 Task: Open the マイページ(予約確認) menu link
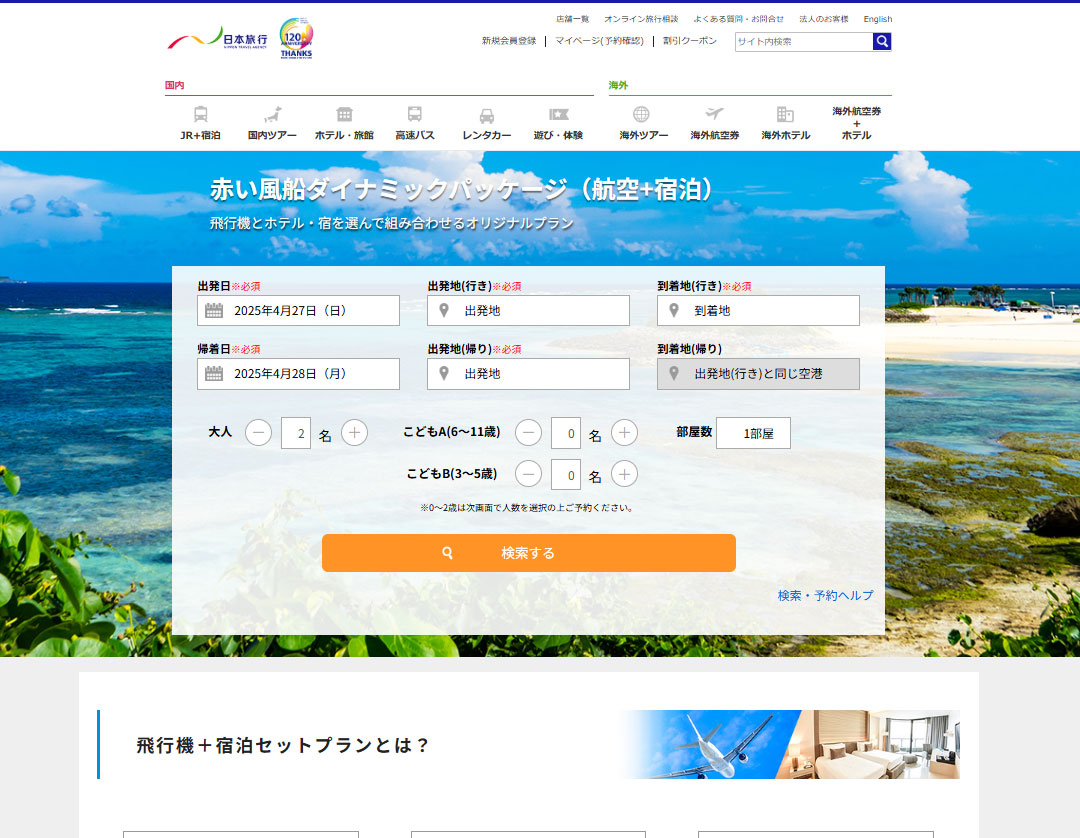click(x=599, y=41)
